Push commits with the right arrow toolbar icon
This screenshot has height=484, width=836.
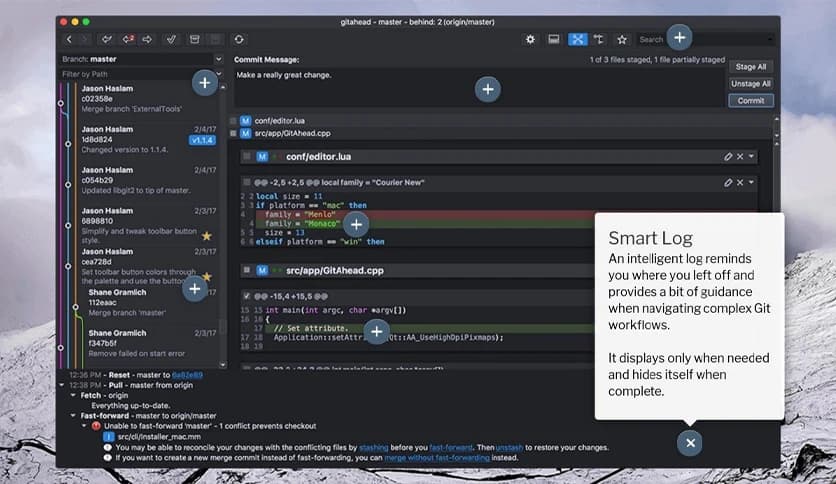tap(147, 39)
